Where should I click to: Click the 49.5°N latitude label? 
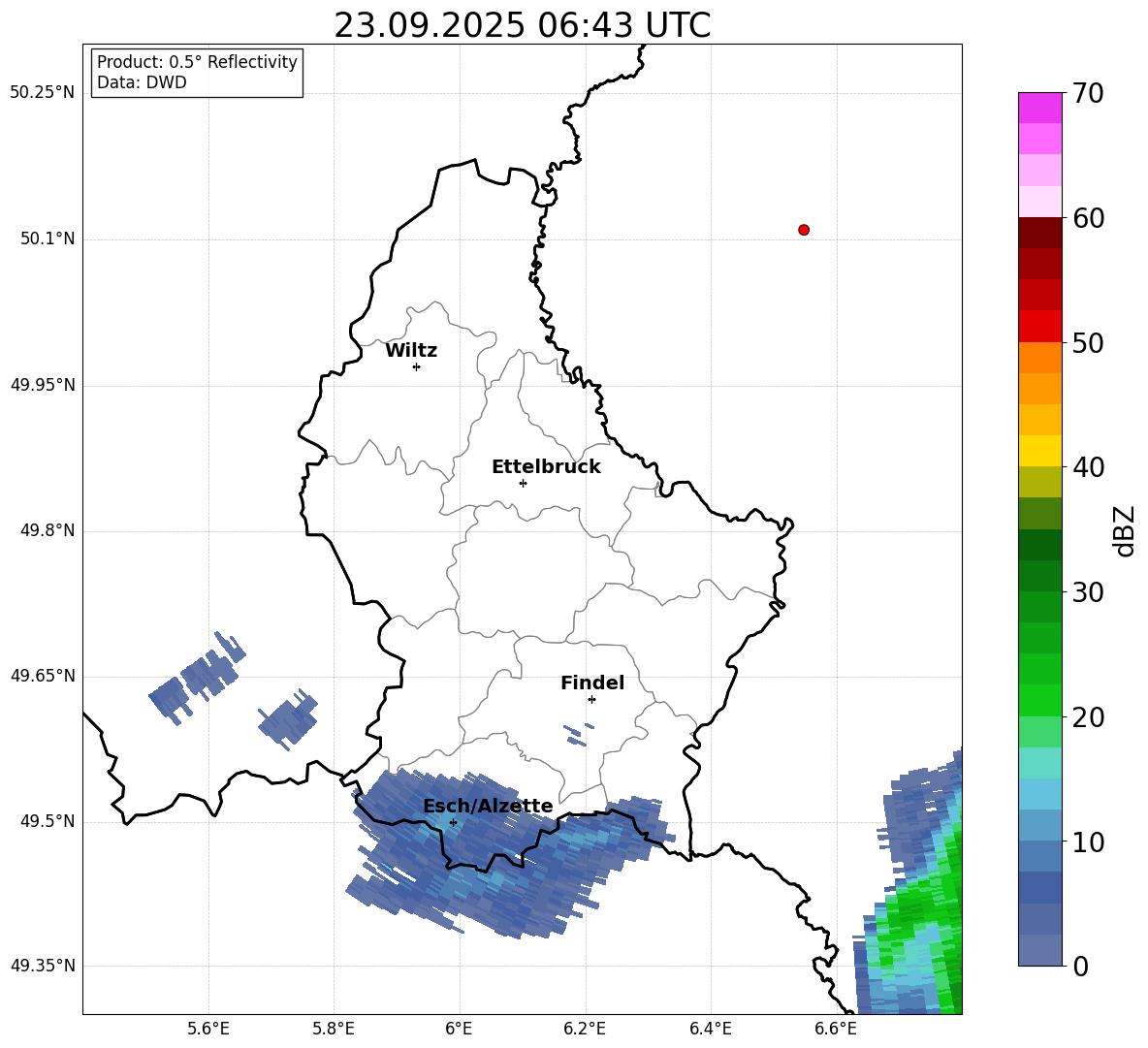(x=47, y=821)
